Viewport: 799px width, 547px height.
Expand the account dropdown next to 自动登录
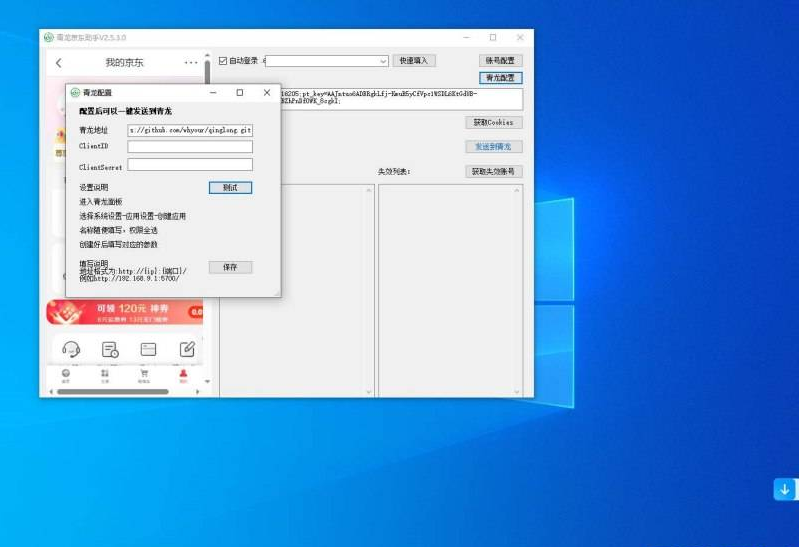382,61
